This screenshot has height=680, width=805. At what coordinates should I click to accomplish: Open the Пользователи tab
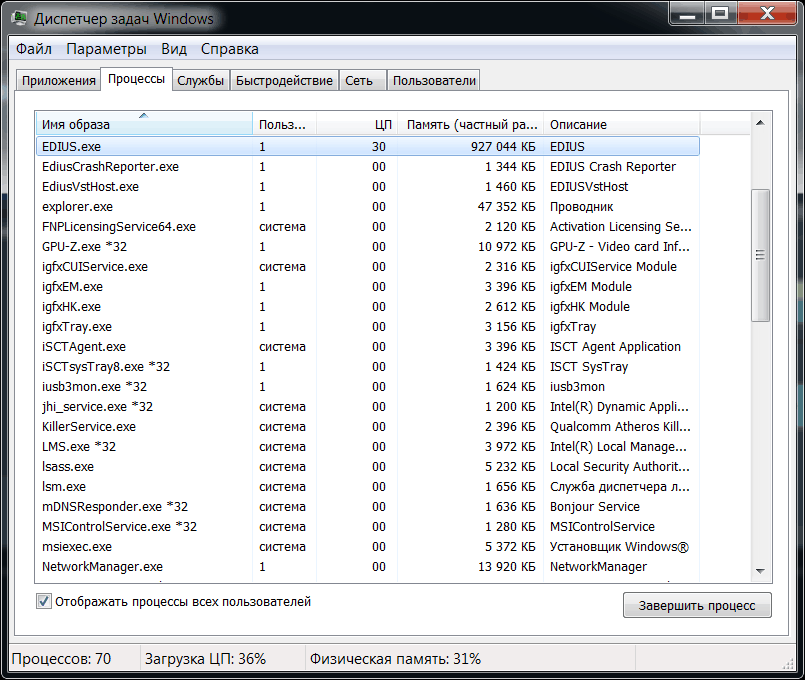click(x=434, y=81)
